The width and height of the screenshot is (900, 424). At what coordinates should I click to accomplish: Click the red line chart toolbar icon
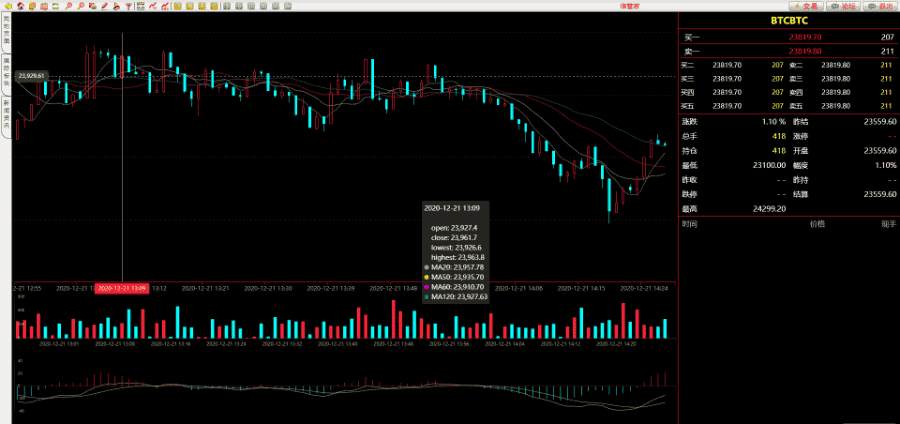pyautogui.click(x=152, y=6)
